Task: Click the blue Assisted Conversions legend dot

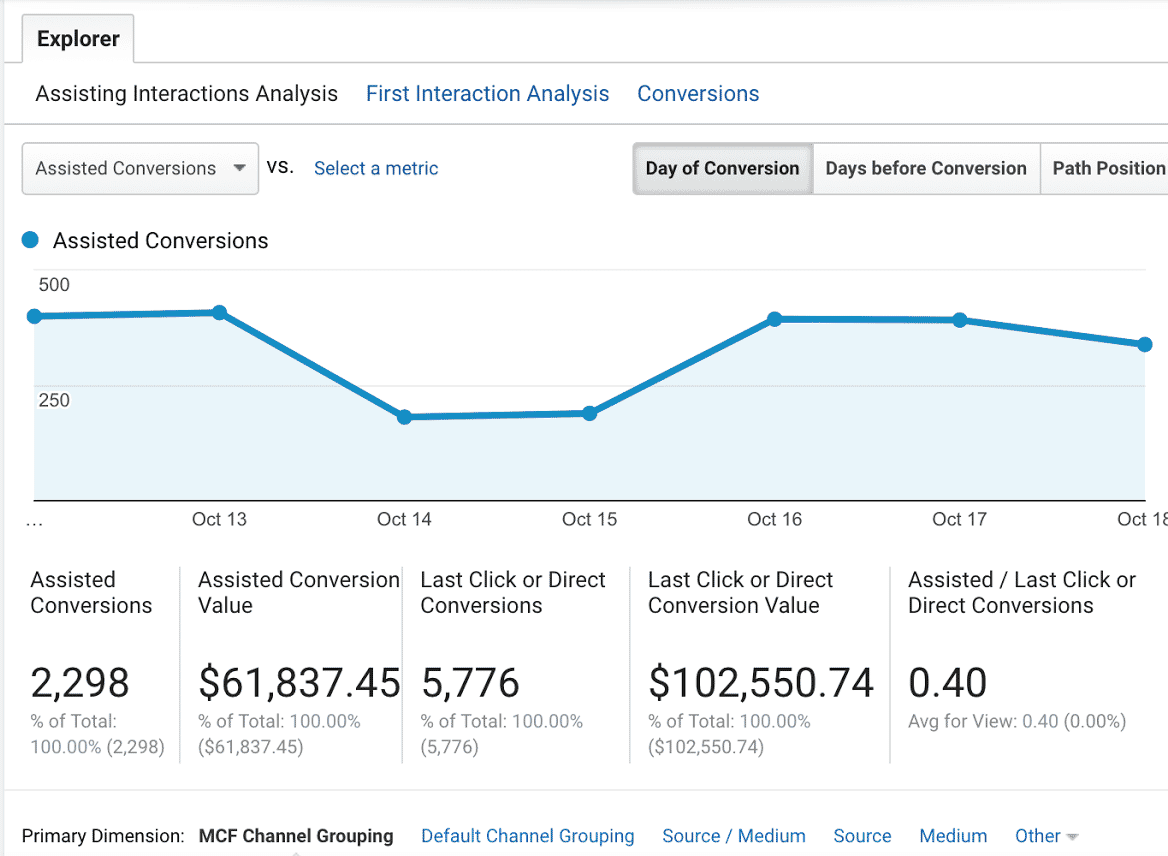Action: 30,240
